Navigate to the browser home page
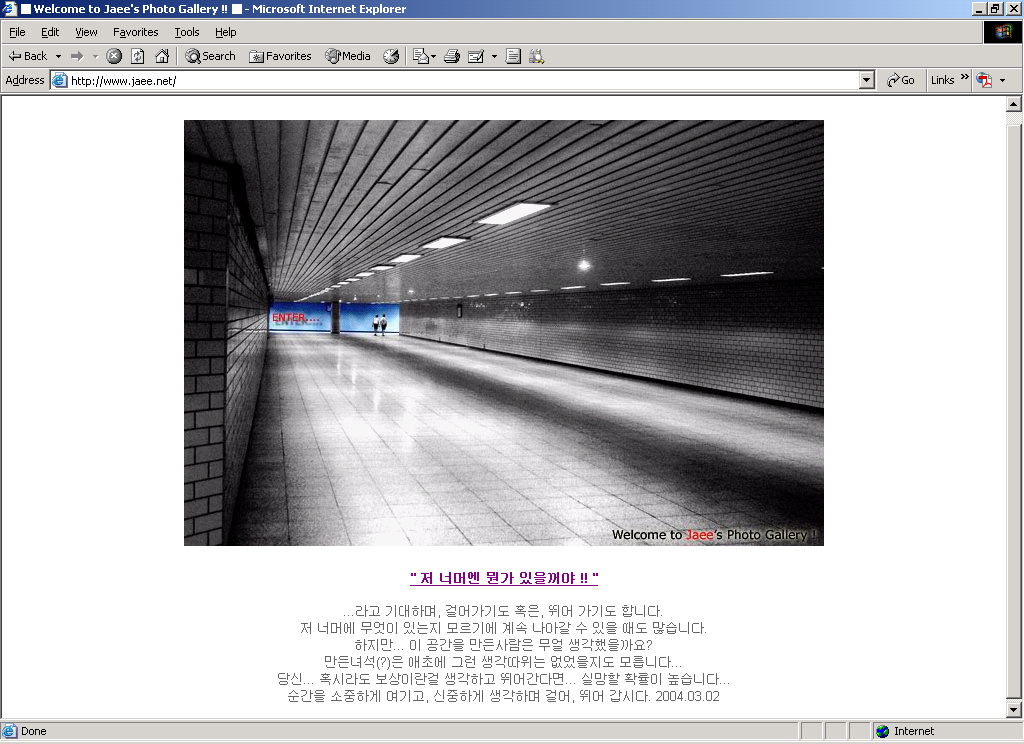The height and width of the screenshot is (744, 1024). 161,56
